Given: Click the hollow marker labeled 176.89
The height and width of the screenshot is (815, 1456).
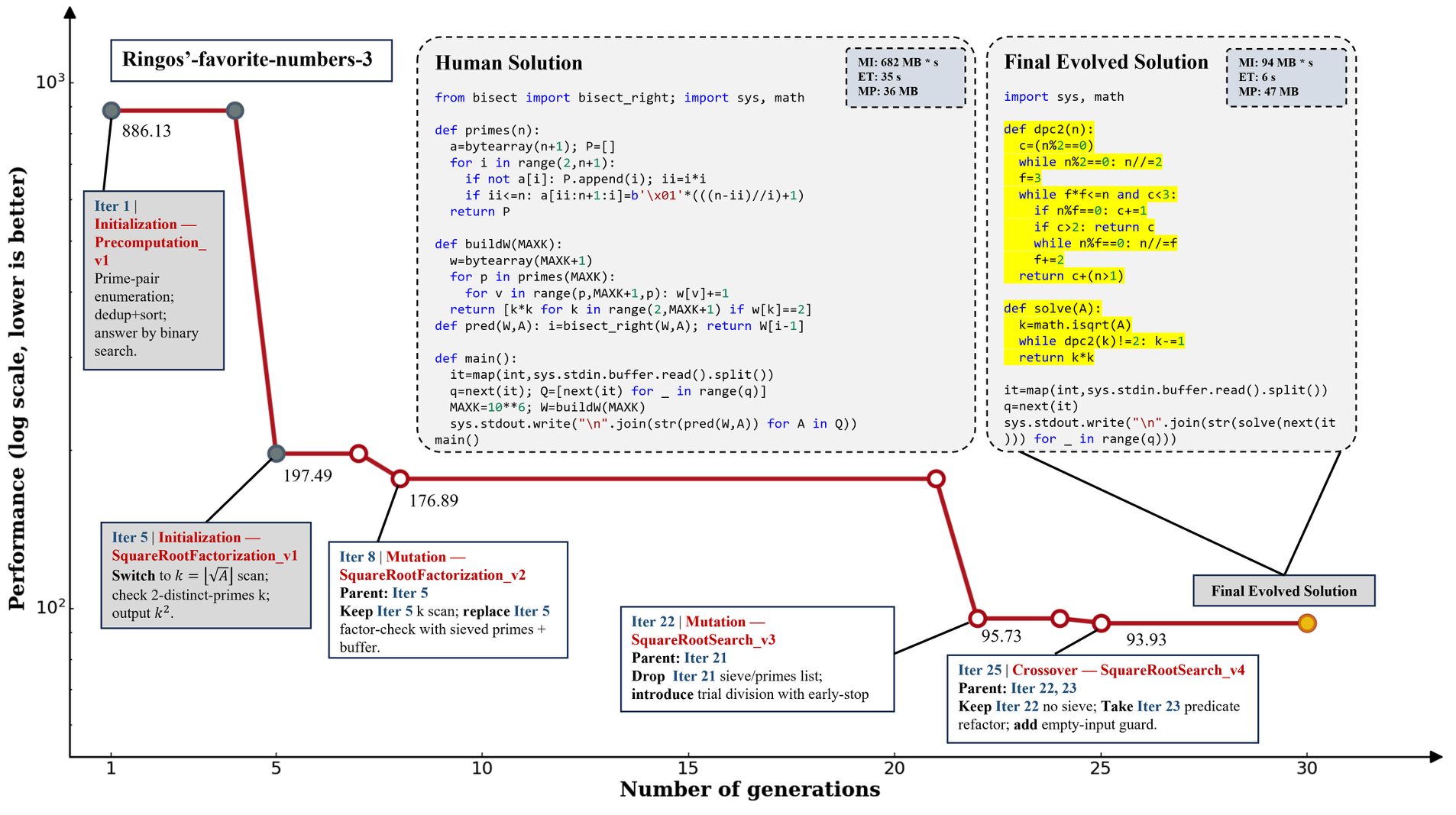Looking at the screenshot, I should point(400,479).
